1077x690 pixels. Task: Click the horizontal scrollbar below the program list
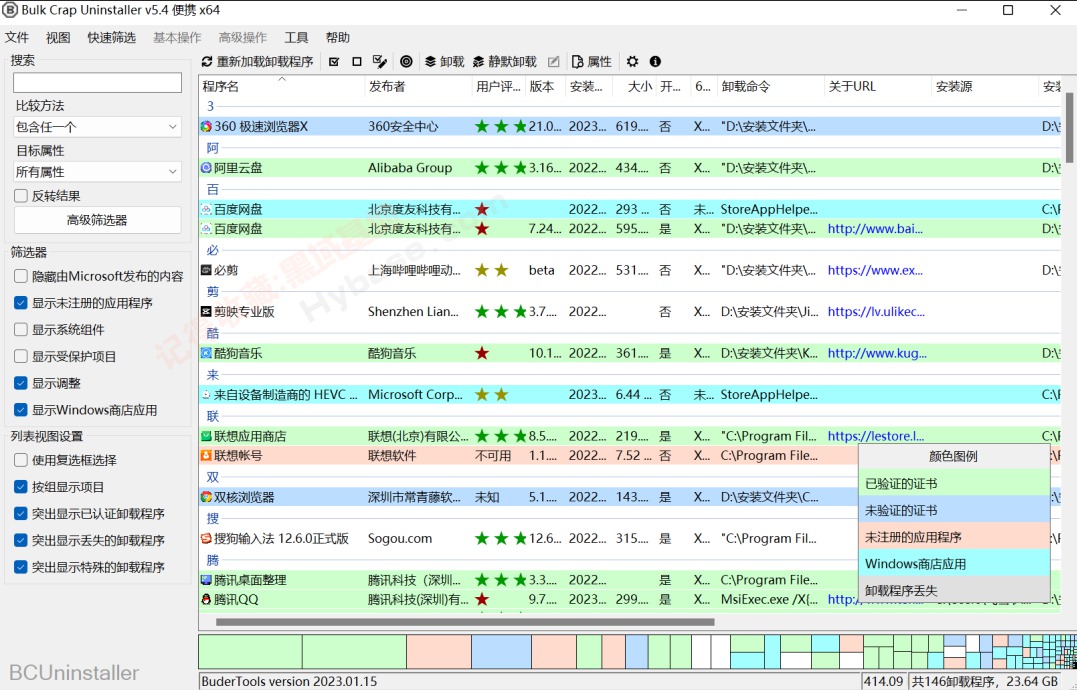pyautogui.click(x=465, y=622)
